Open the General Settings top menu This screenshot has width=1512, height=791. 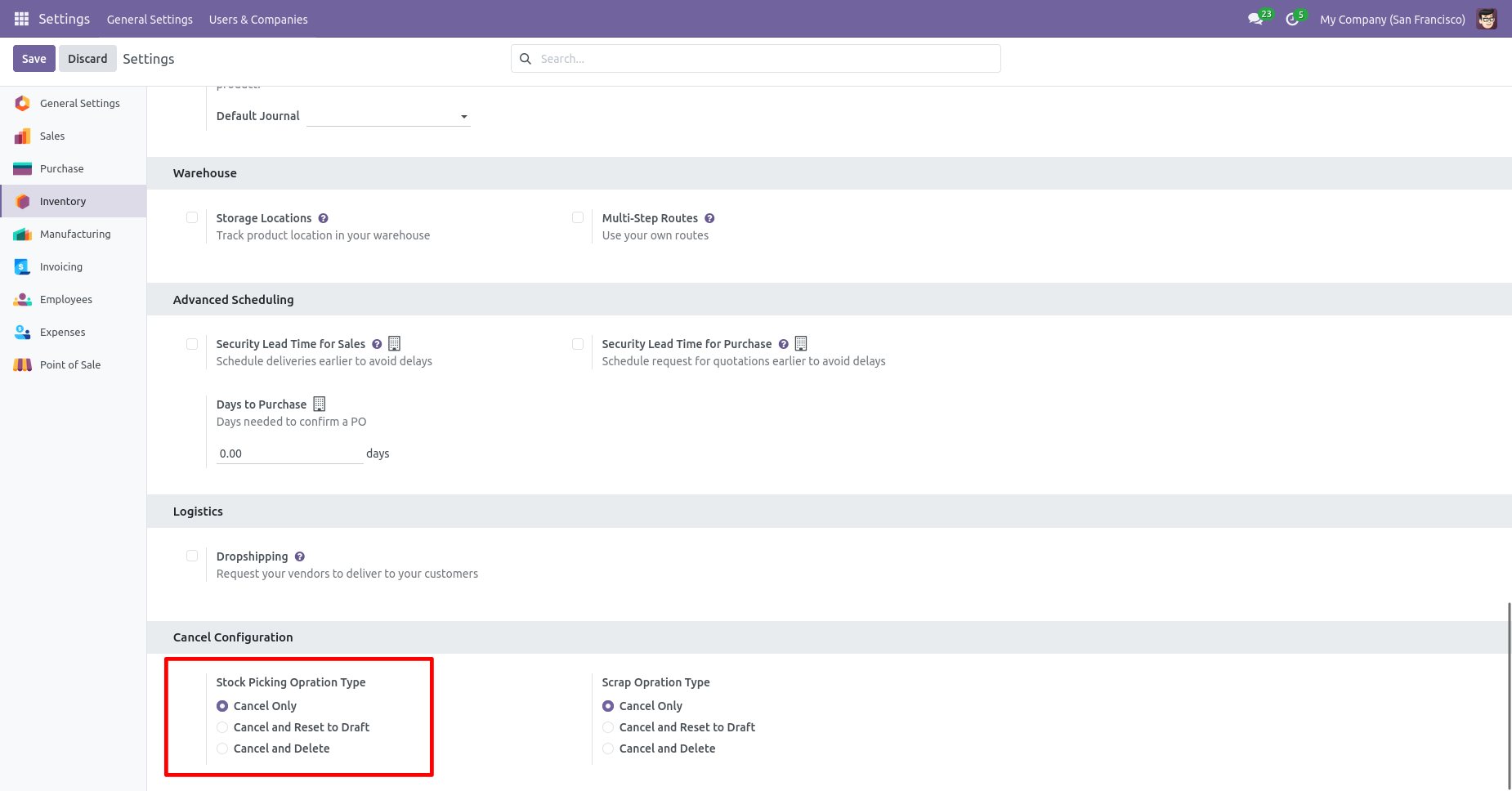pyautogui.click(x=150, y=20)
